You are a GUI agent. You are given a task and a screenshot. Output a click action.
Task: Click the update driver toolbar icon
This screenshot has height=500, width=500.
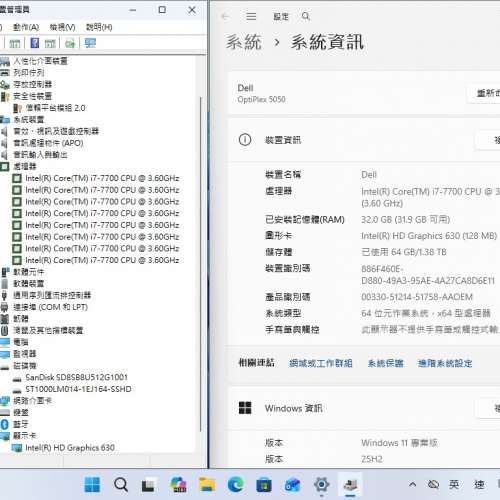tap(70, 43)
